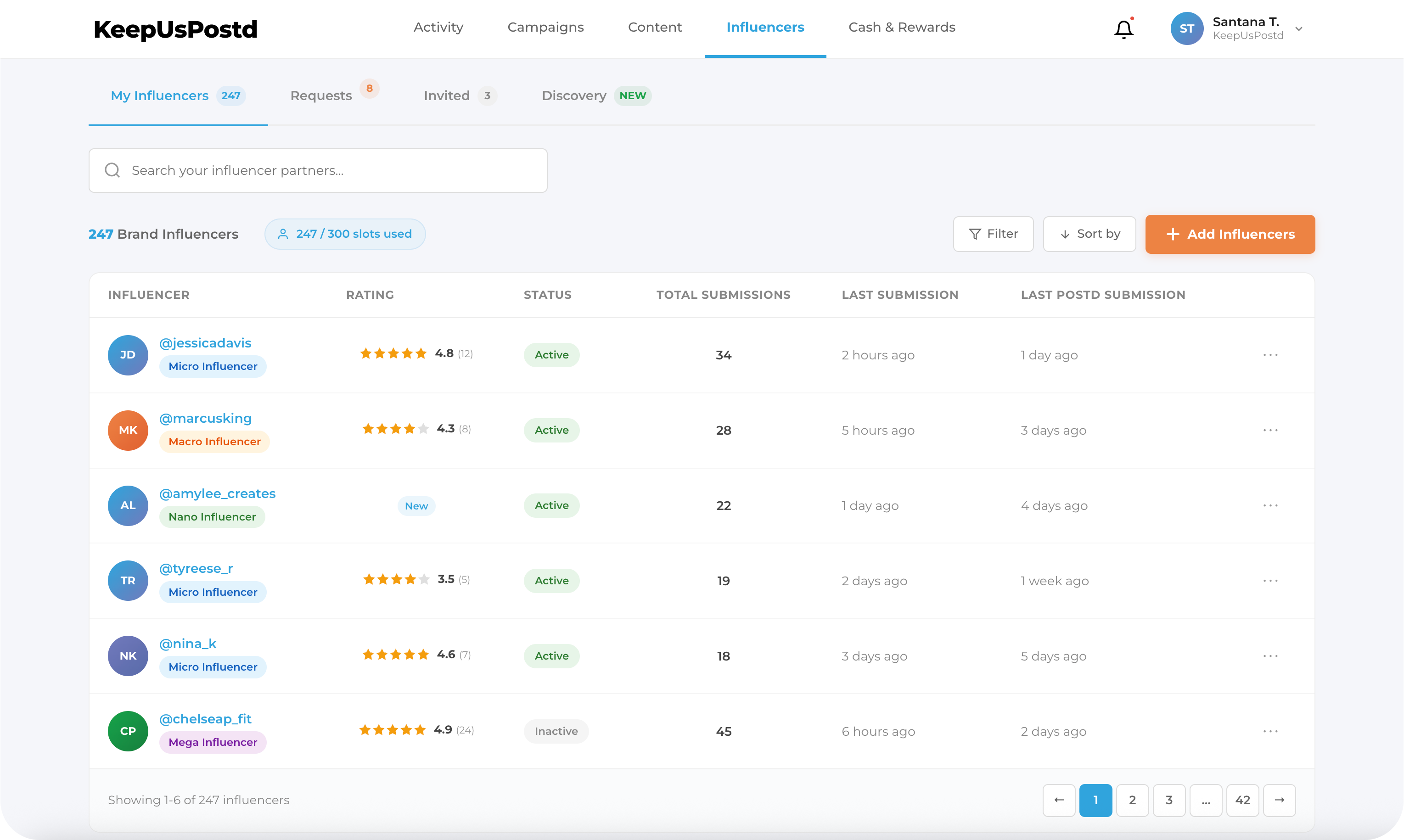Go to next page arrow
Screen dimensions: 1404x840
(1279, 800)
